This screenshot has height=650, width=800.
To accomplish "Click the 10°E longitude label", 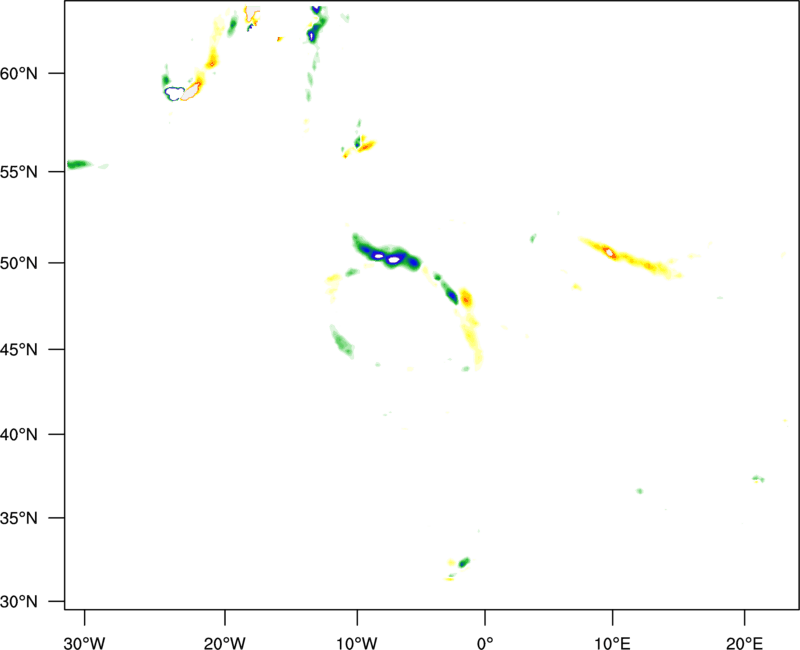I will pos(612,643).
